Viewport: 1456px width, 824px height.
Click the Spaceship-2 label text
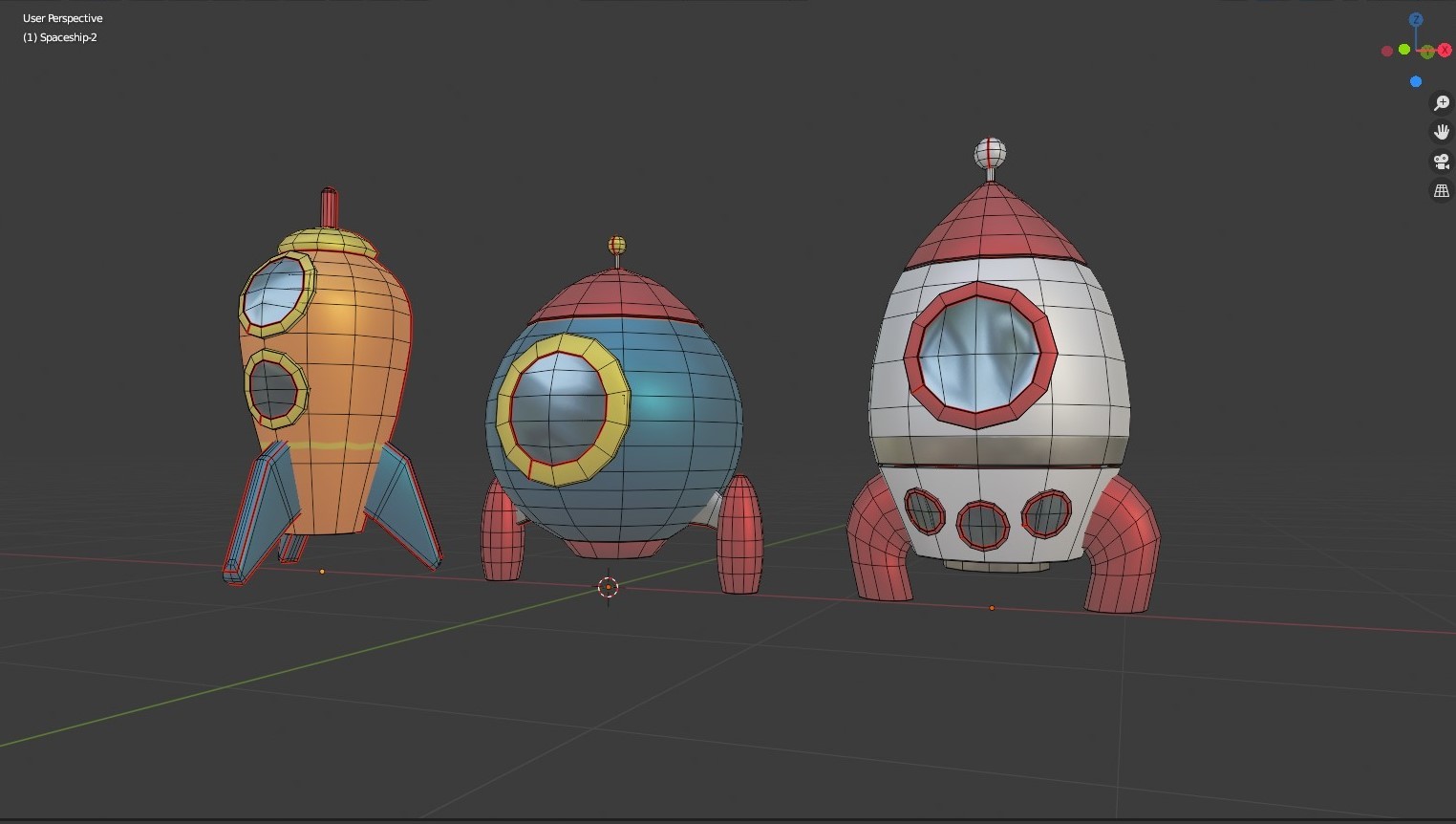click(x=60, y=37)
